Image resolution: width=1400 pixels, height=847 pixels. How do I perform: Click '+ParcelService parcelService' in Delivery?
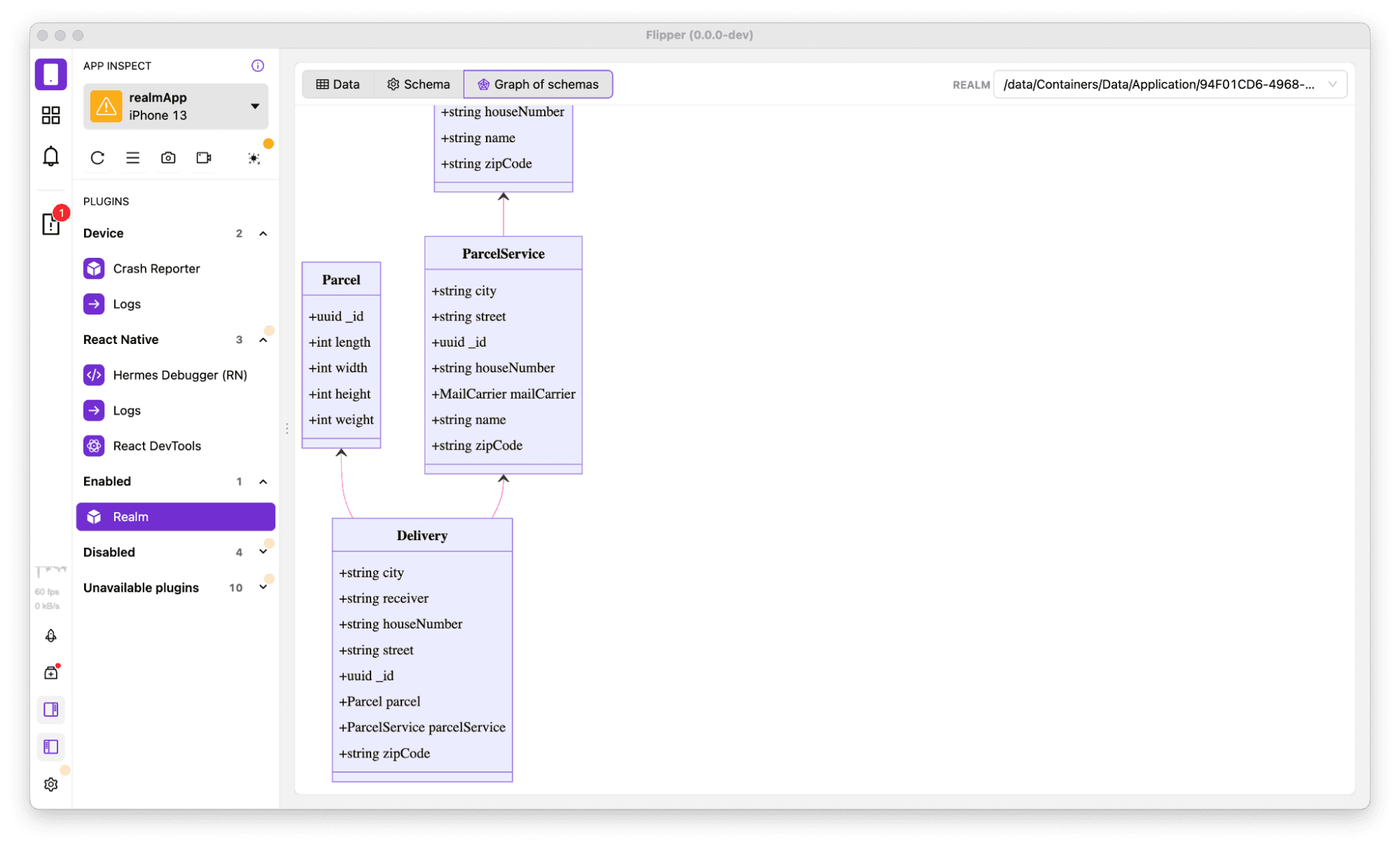422,727
